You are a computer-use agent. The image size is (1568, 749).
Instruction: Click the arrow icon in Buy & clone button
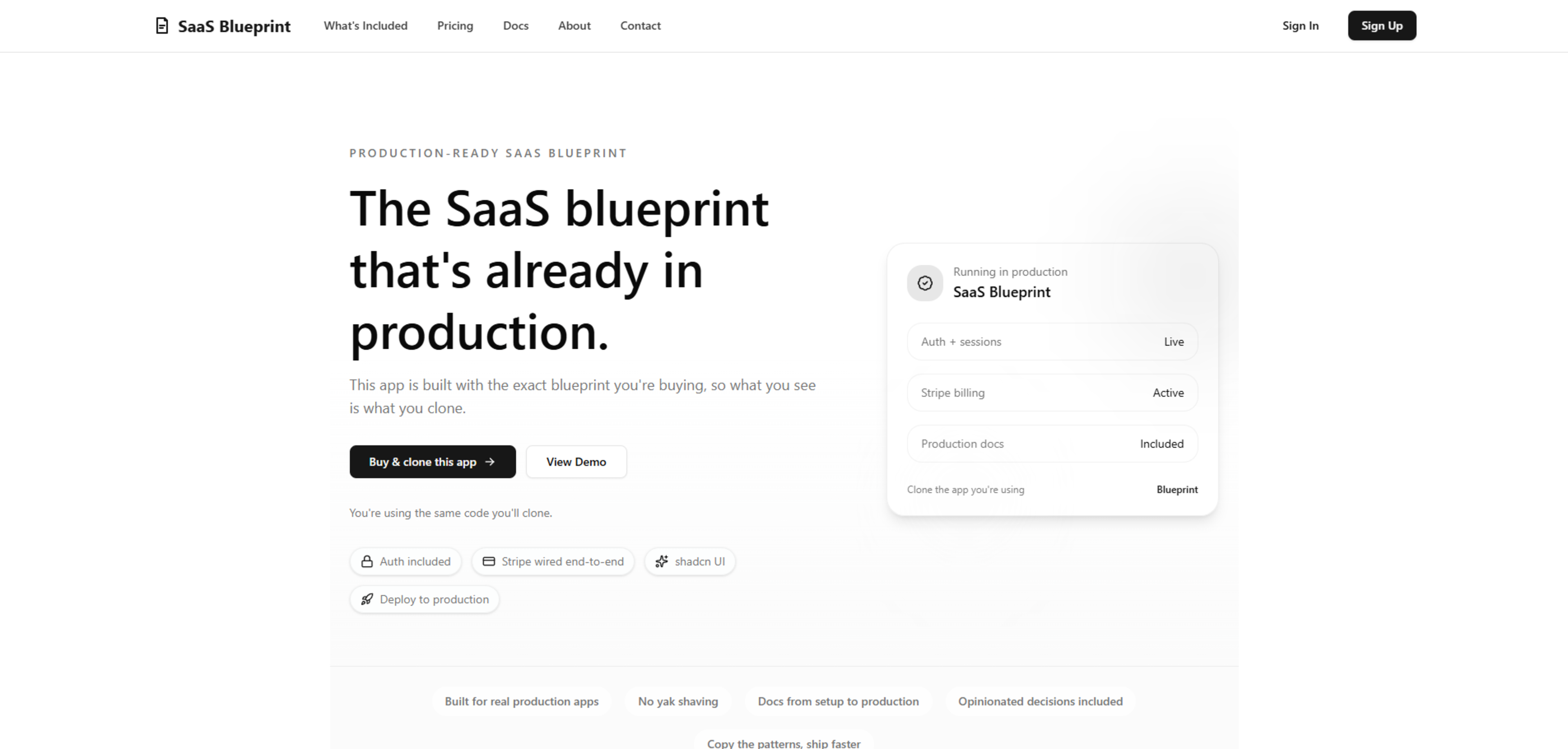coord(490,461)
